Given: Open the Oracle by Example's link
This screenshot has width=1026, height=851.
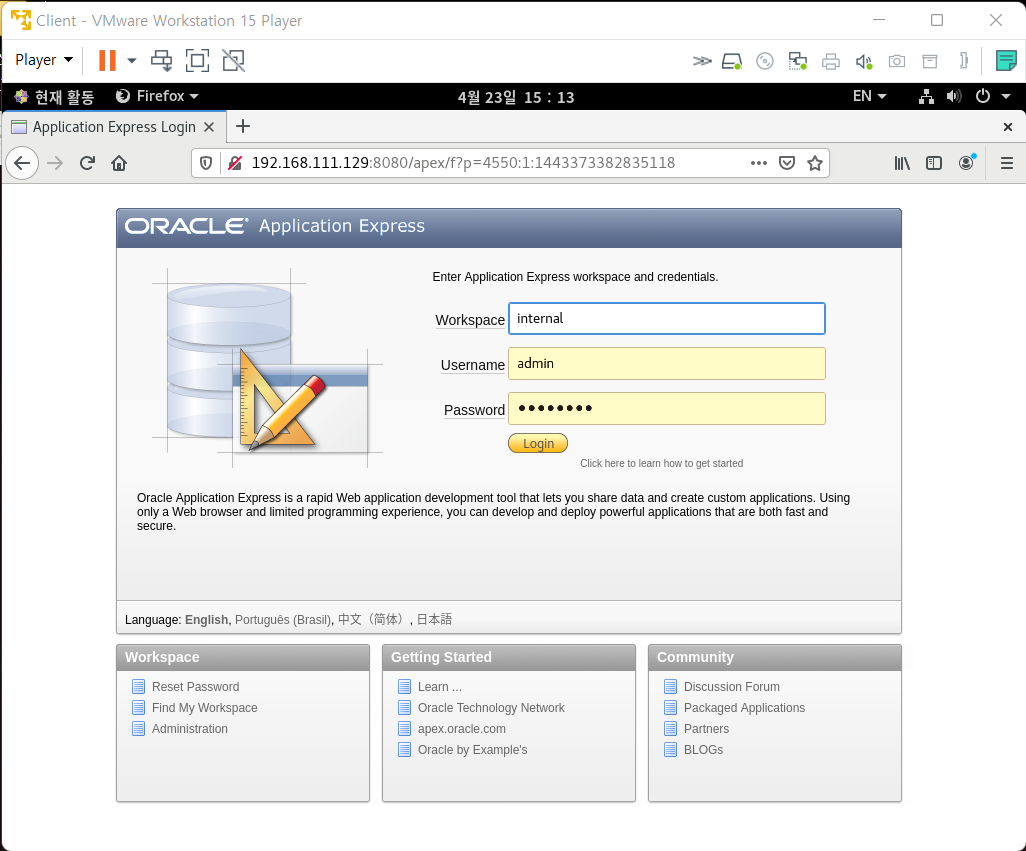Looking at the screenshot, I should (472, 750).
